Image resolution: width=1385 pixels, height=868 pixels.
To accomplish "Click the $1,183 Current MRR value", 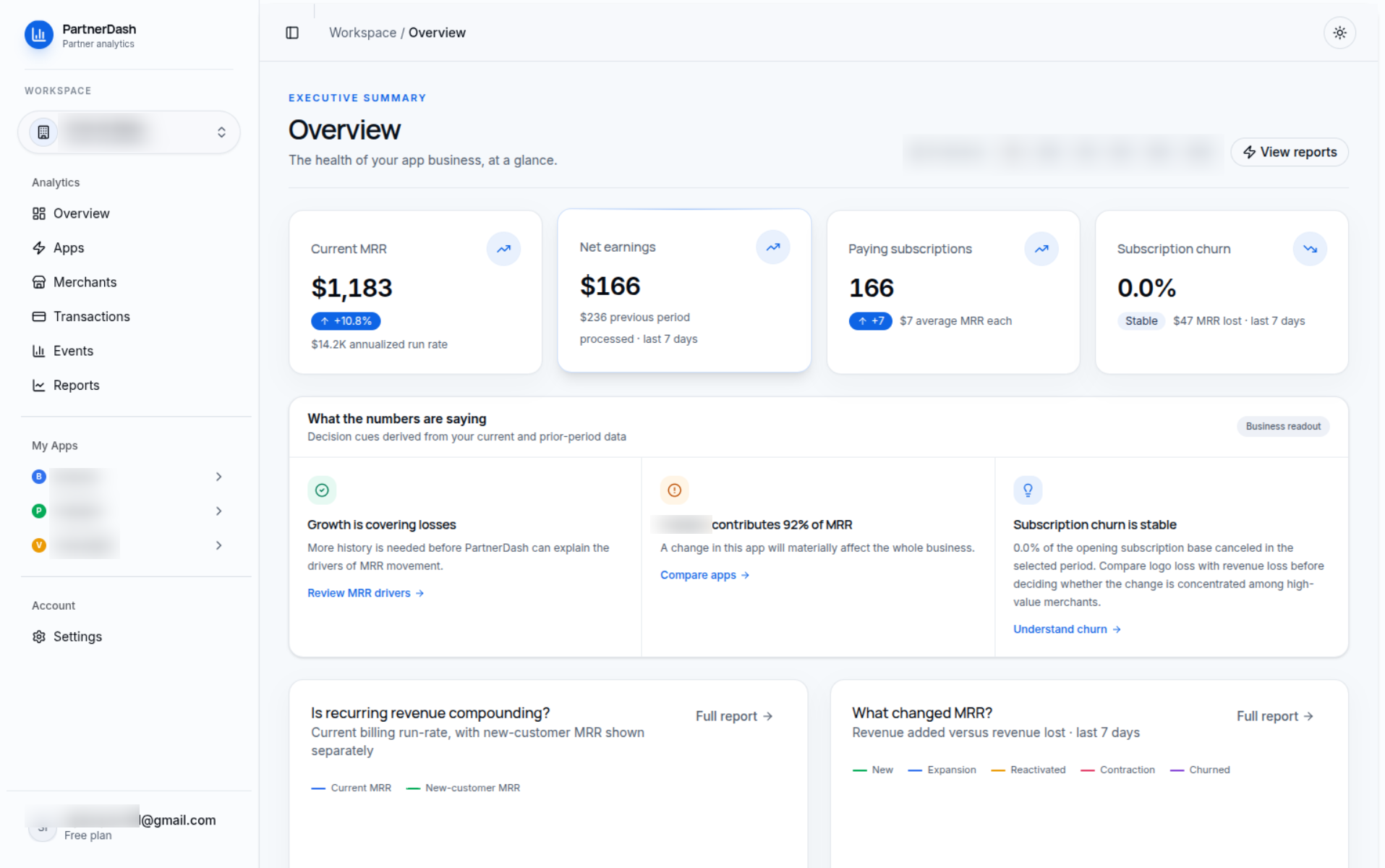I will click(x=351, y=288).
